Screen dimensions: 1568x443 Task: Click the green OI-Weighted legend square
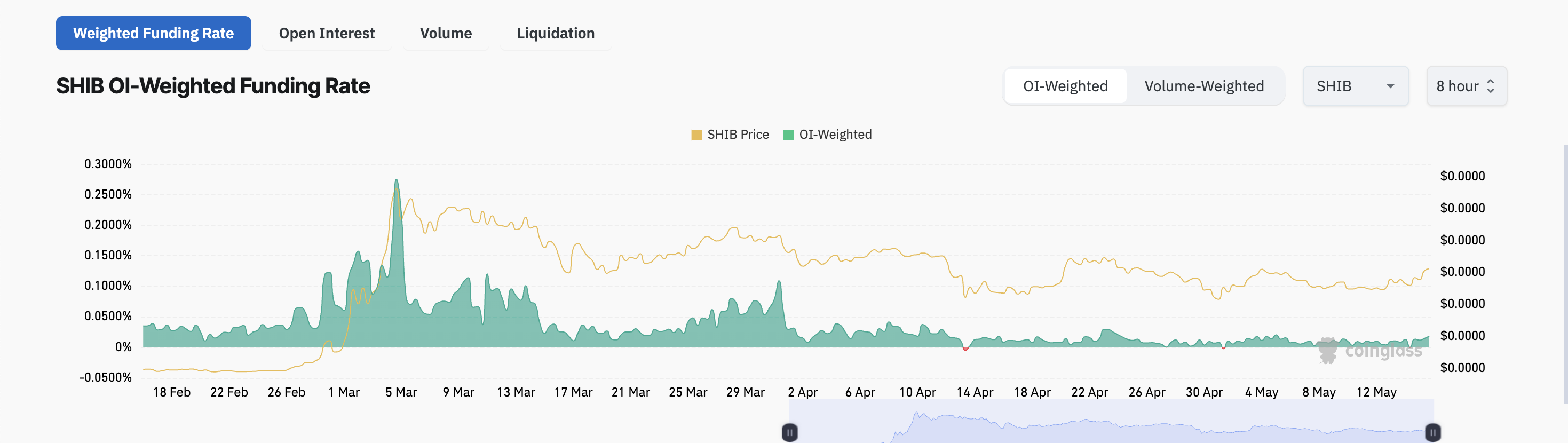788,135
